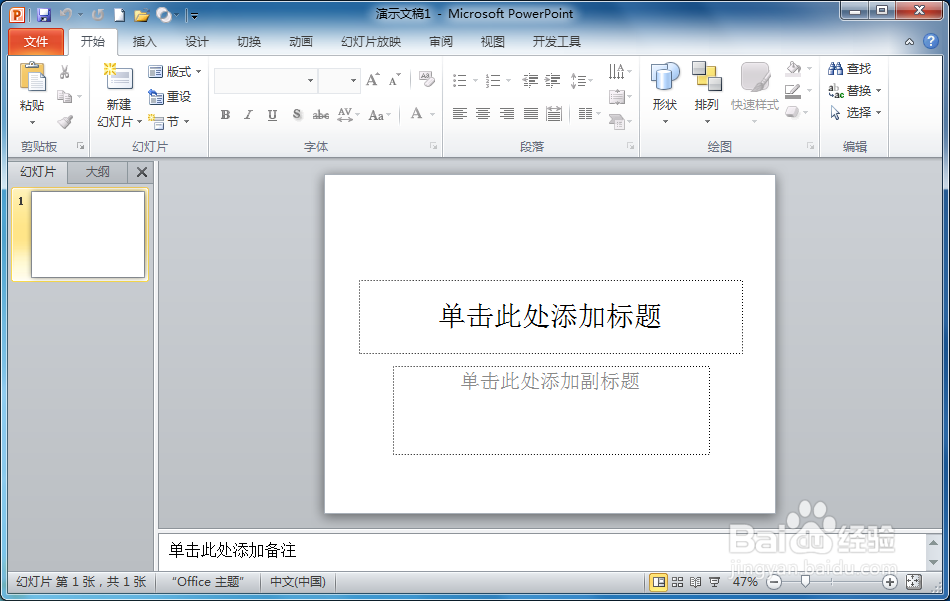
Task: Click the Distributed alignment icon
Action: click(x=554, y=113)
